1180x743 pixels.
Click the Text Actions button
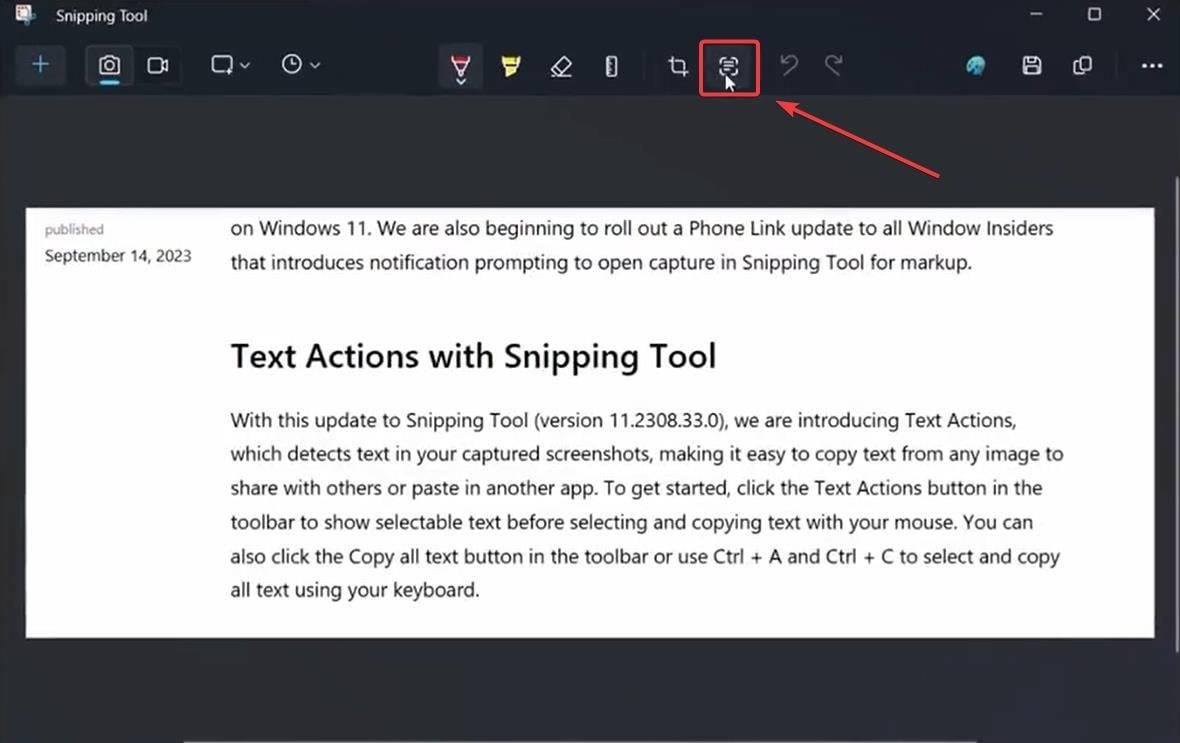728,65
